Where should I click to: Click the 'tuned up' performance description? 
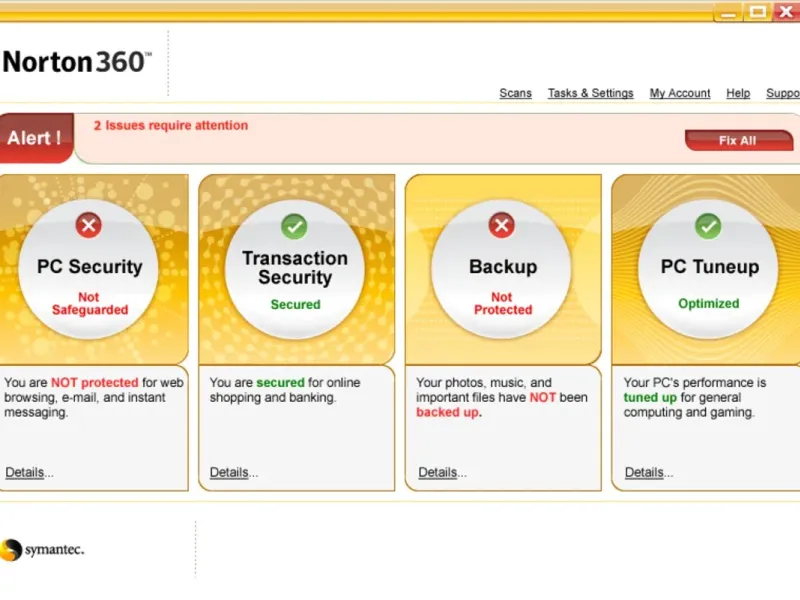[695, 397]
